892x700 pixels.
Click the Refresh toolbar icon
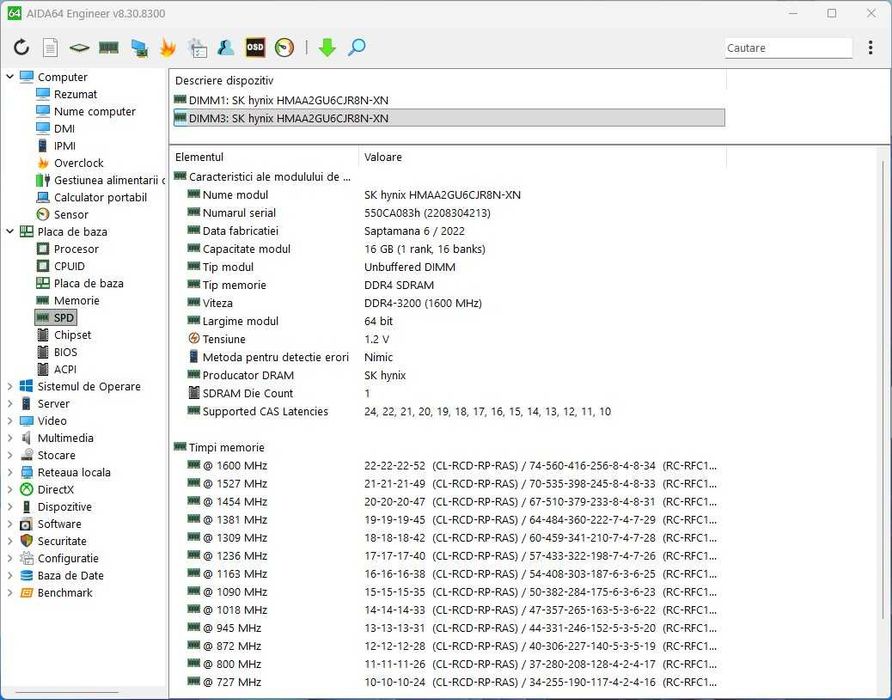(22, 47)
